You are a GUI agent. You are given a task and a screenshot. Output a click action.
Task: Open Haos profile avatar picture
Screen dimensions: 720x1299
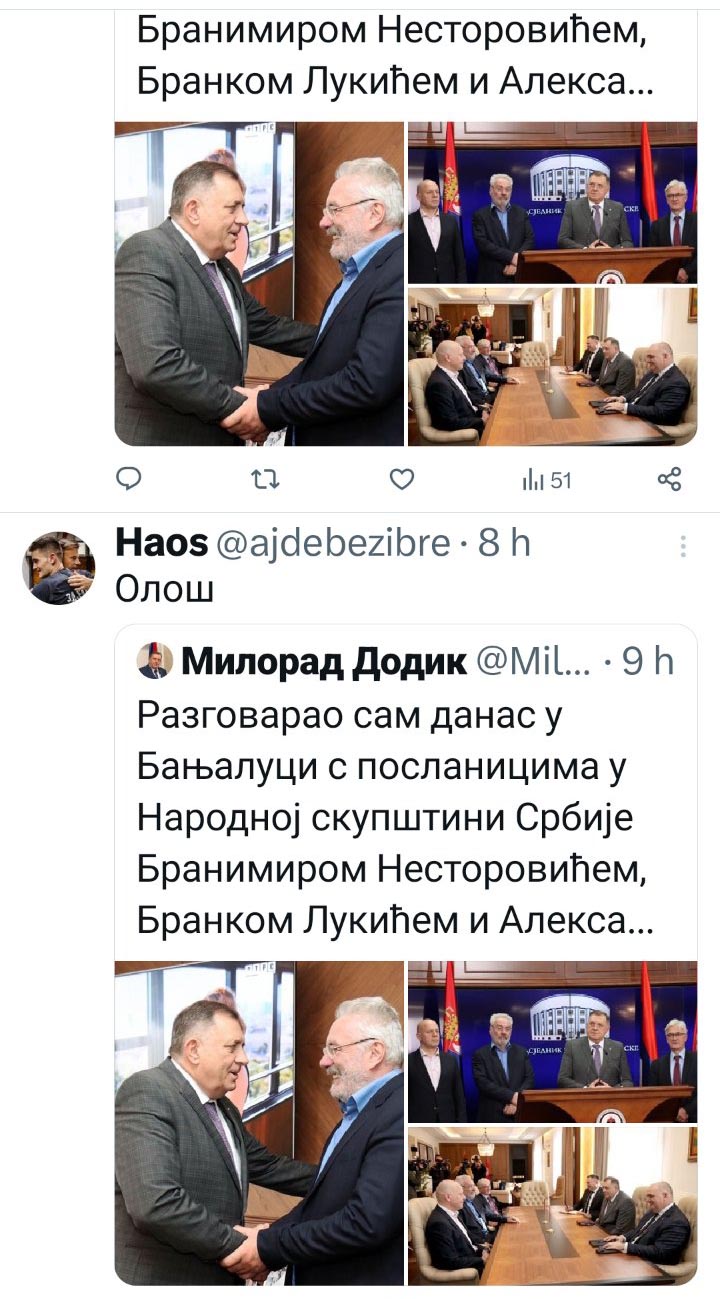tap(58, 567)
